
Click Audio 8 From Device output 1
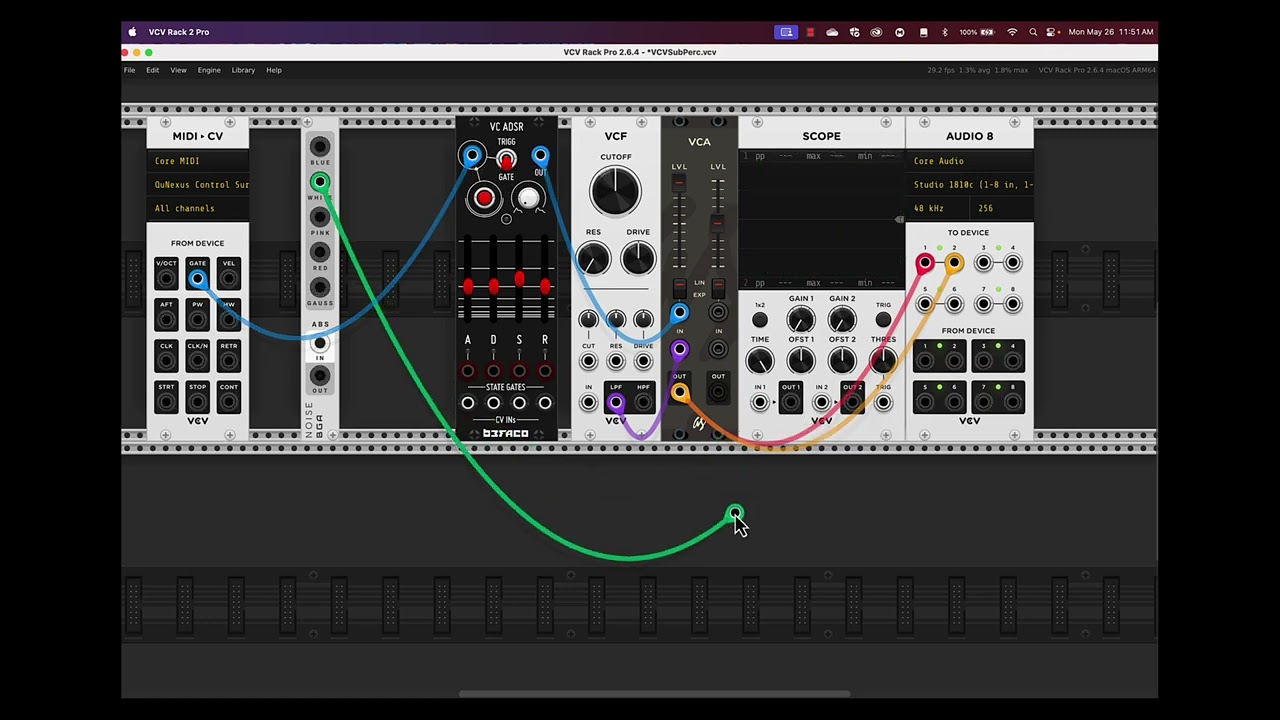924,362
